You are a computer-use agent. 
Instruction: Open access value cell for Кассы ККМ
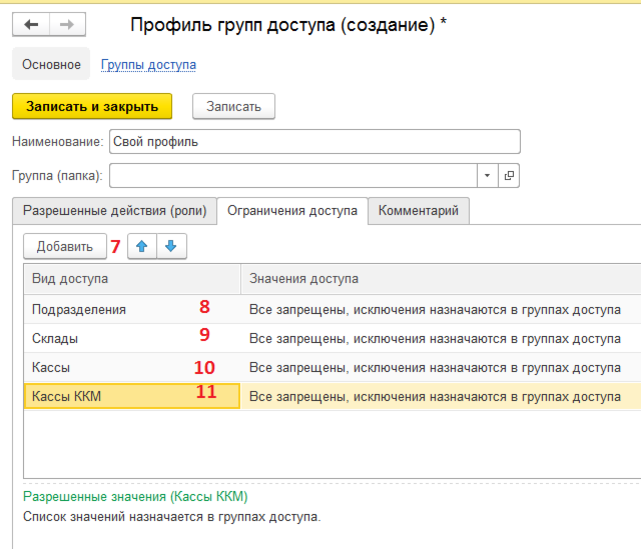coord(441,396)
